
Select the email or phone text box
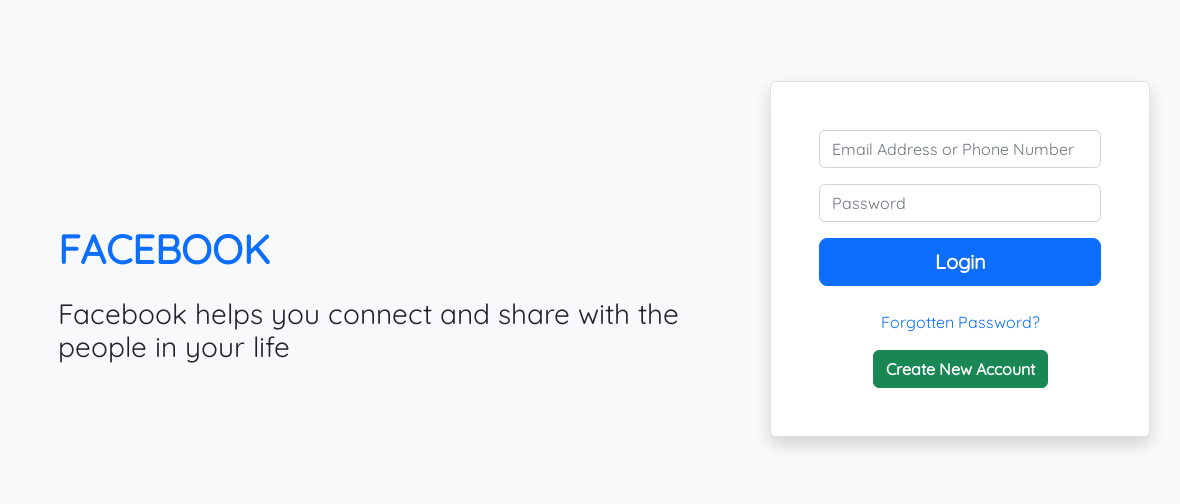(x=959, y=149)
